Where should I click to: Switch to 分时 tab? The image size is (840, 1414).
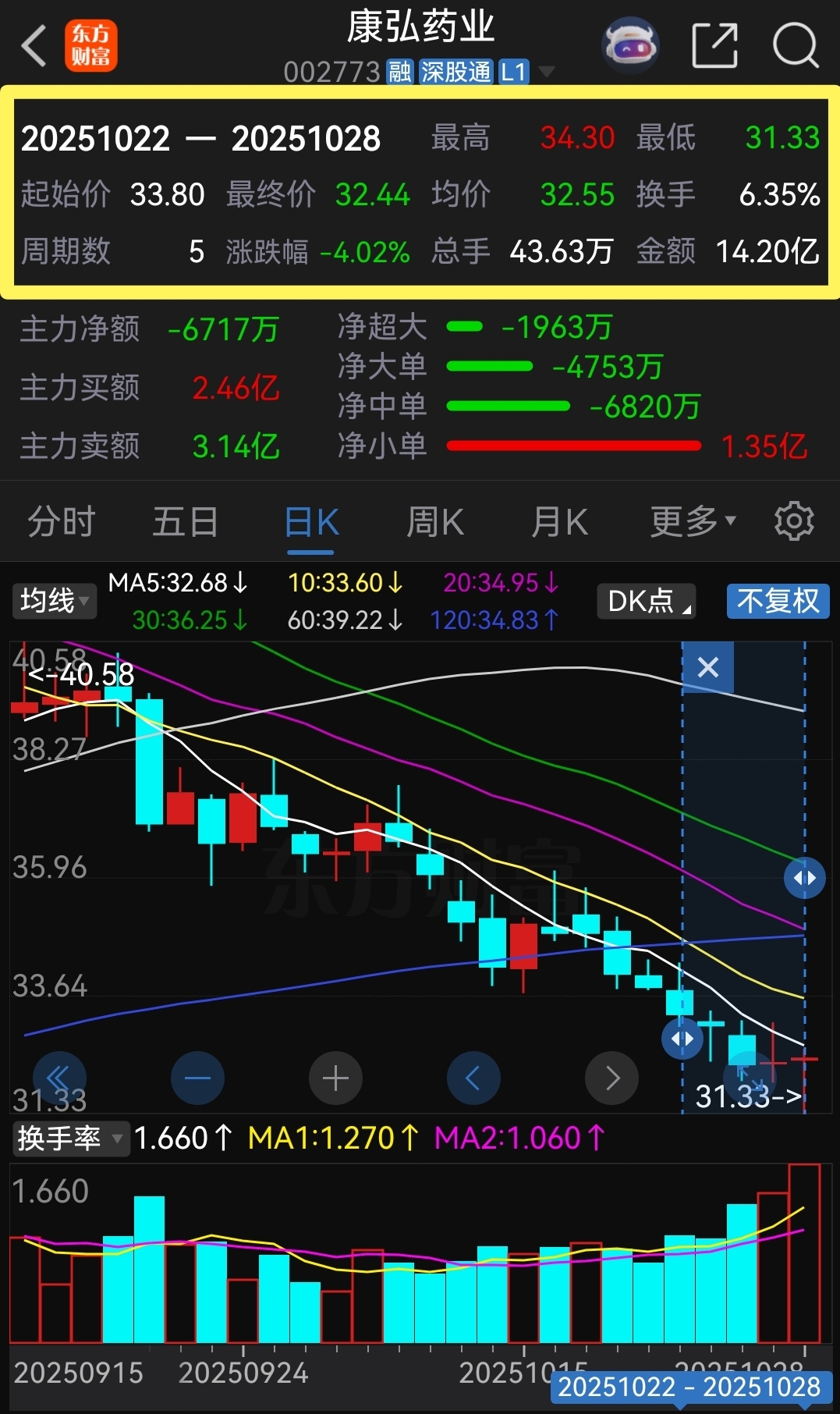point(62,521)
